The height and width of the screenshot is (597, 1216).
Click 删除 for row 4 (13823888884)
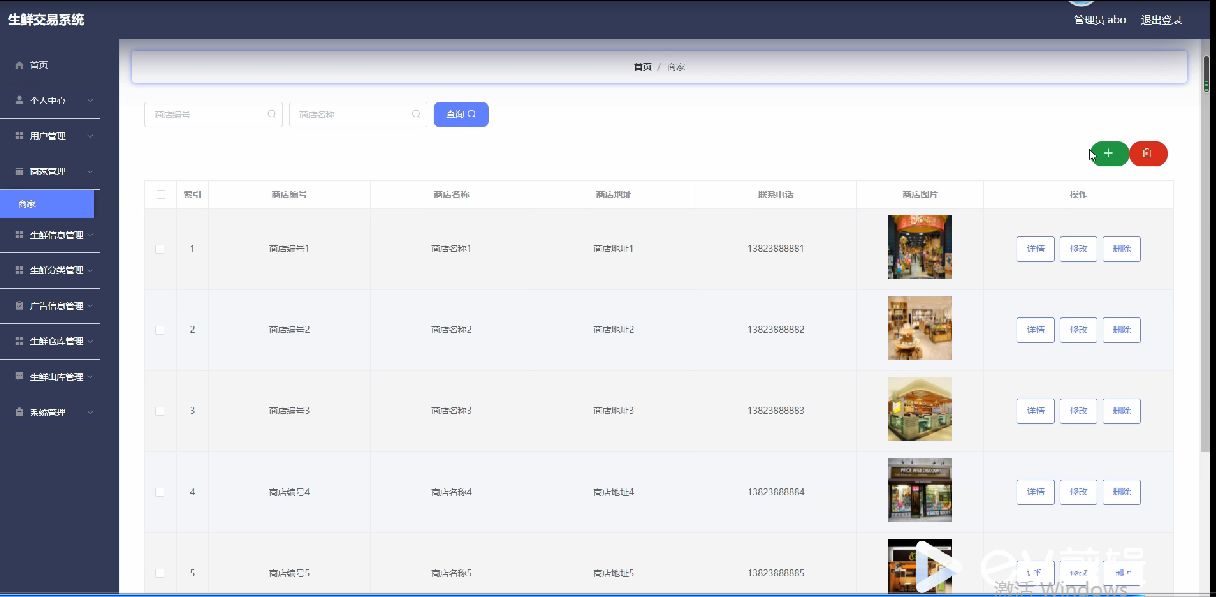click(1121, 491)
